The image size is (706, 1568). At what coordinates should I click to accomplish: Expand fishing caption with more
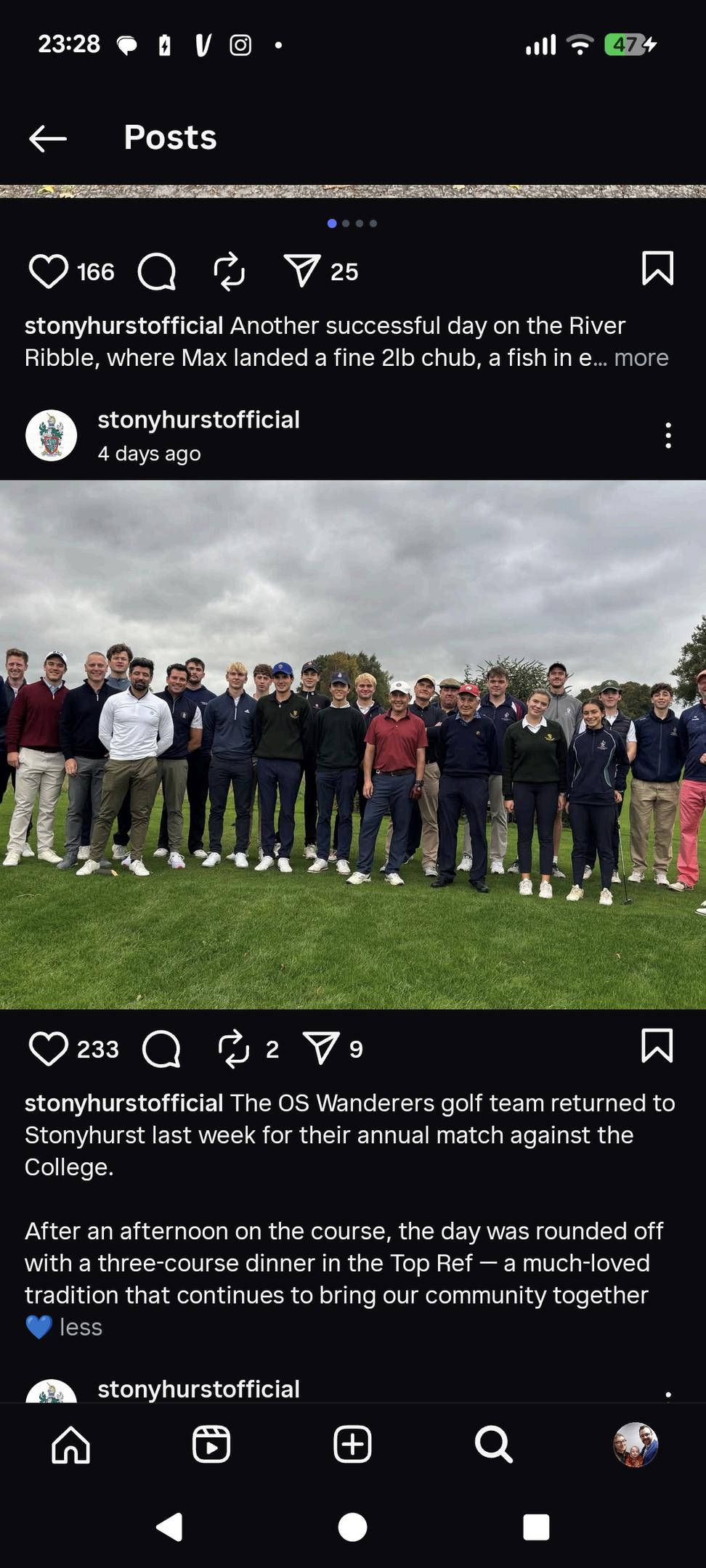641,358
